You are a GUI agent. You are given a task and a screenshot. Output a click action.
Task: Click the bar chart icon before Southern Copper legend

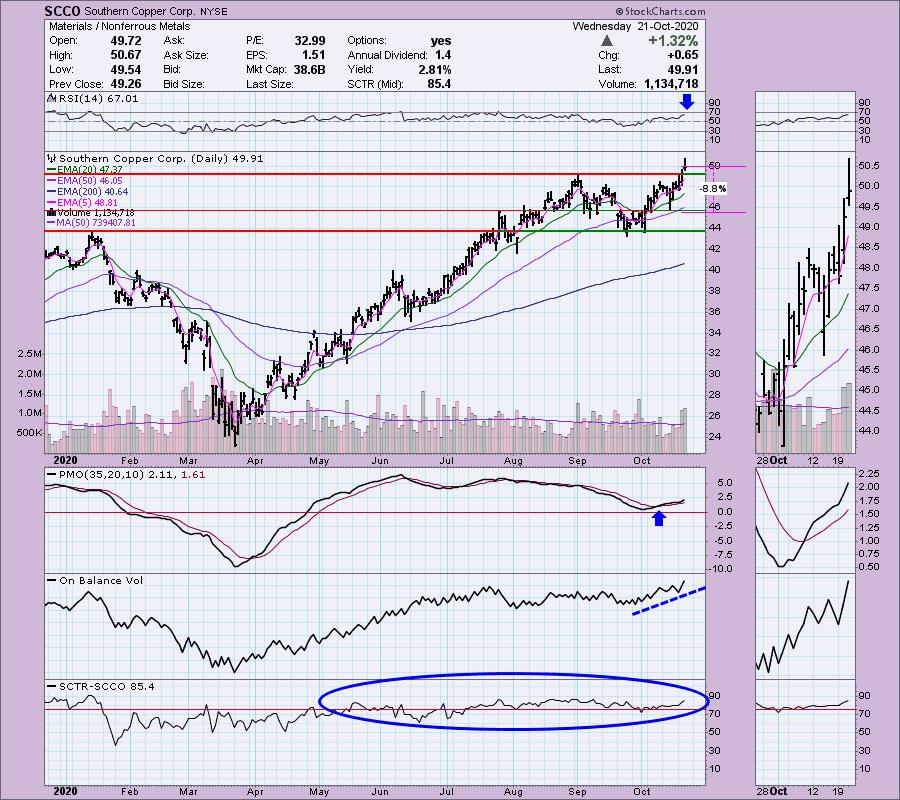click(52, 158)
